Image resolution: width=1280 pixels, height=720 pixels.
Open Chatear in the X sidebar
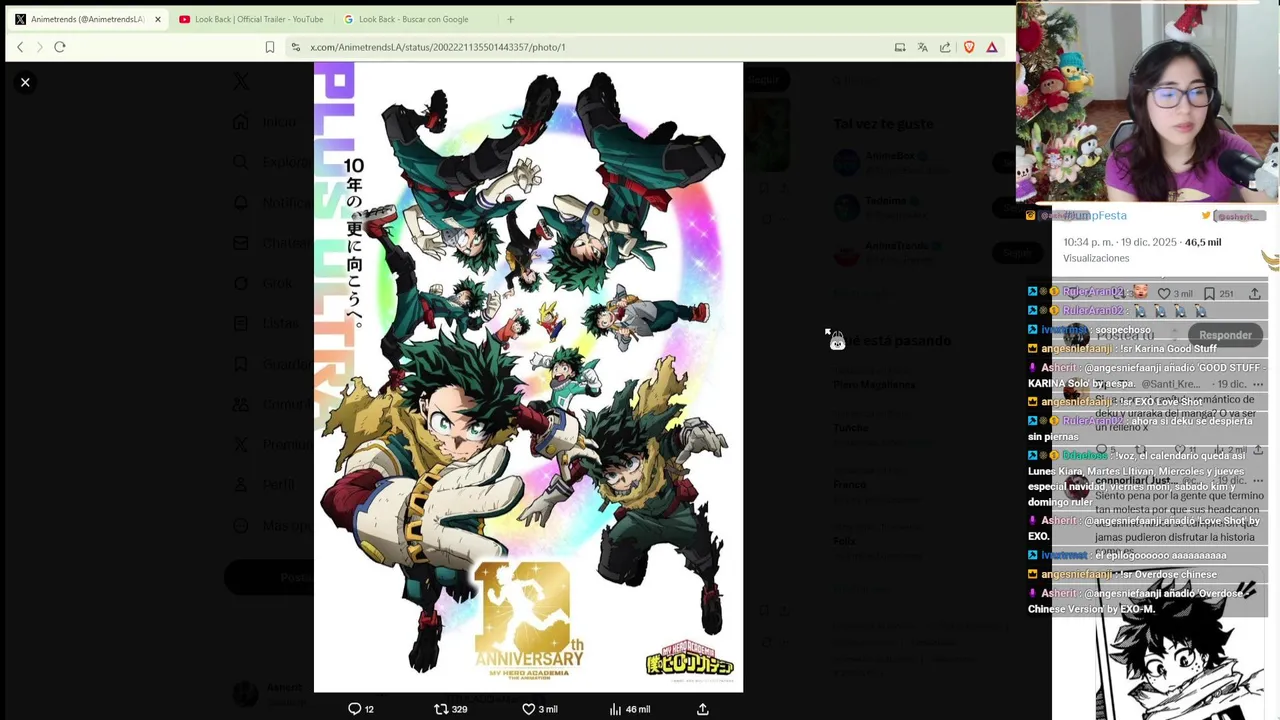coord(271,243)
